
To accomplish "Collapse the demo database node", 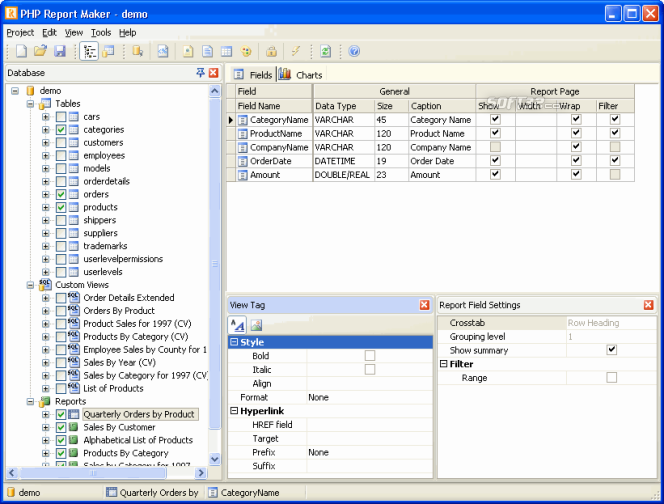I will (15, 91).
